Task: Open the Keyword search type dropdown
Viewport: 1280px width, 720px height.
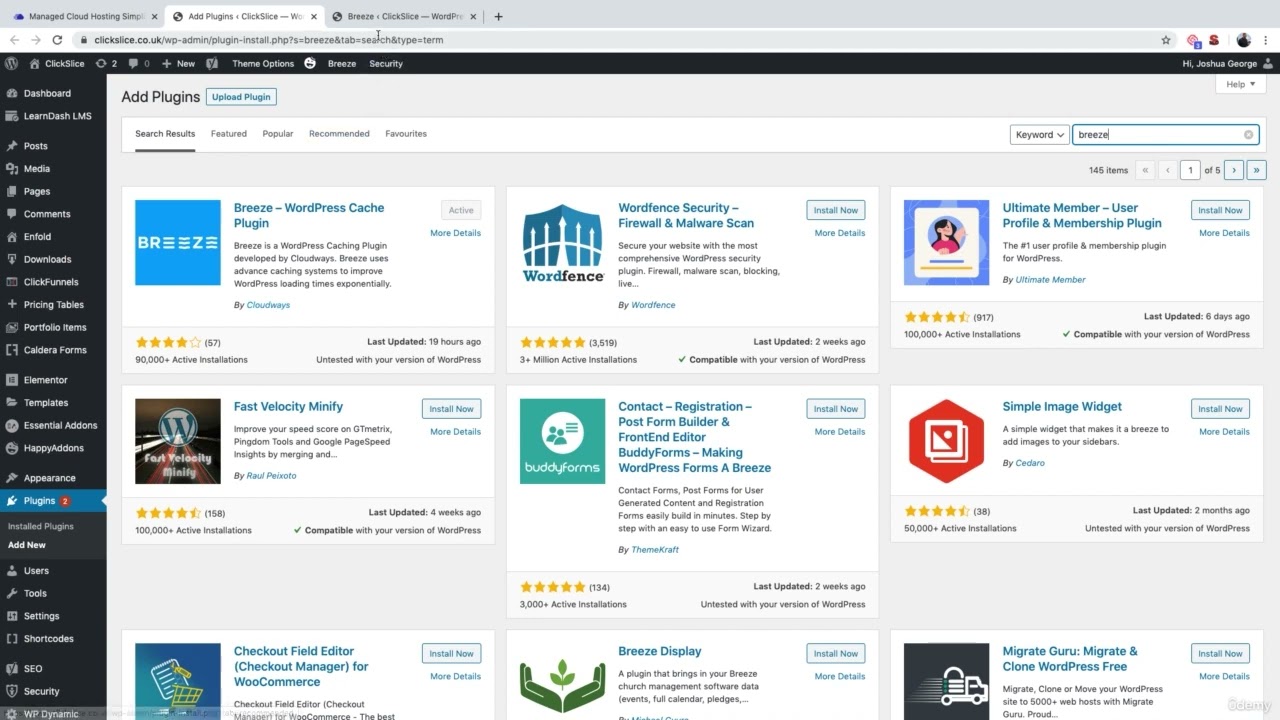Action: pyautogui.click(x=1039, y=135)
